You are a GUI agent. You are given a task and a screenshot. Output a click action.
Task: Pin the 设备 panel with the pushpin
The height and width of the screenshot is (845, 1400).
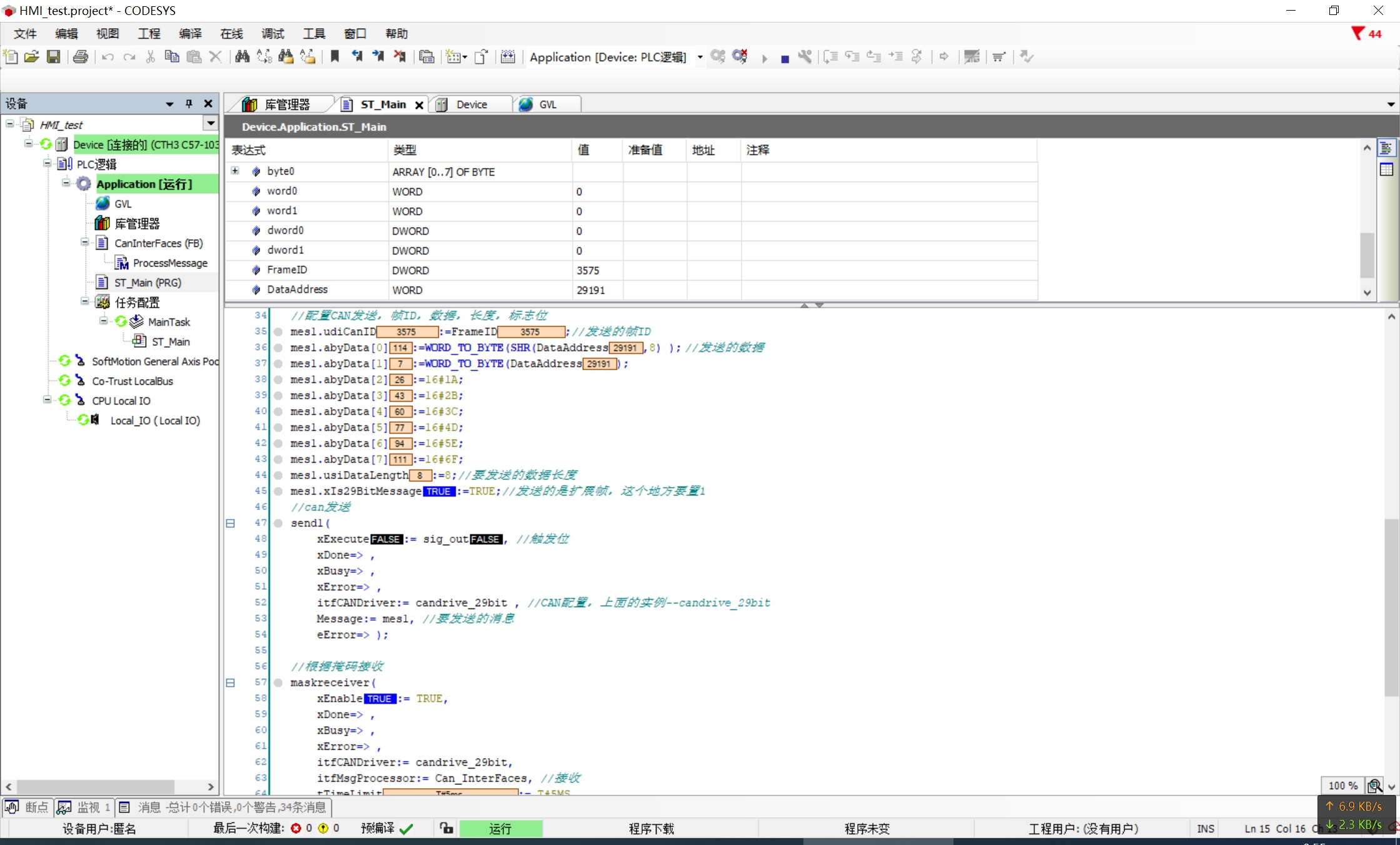189,104
